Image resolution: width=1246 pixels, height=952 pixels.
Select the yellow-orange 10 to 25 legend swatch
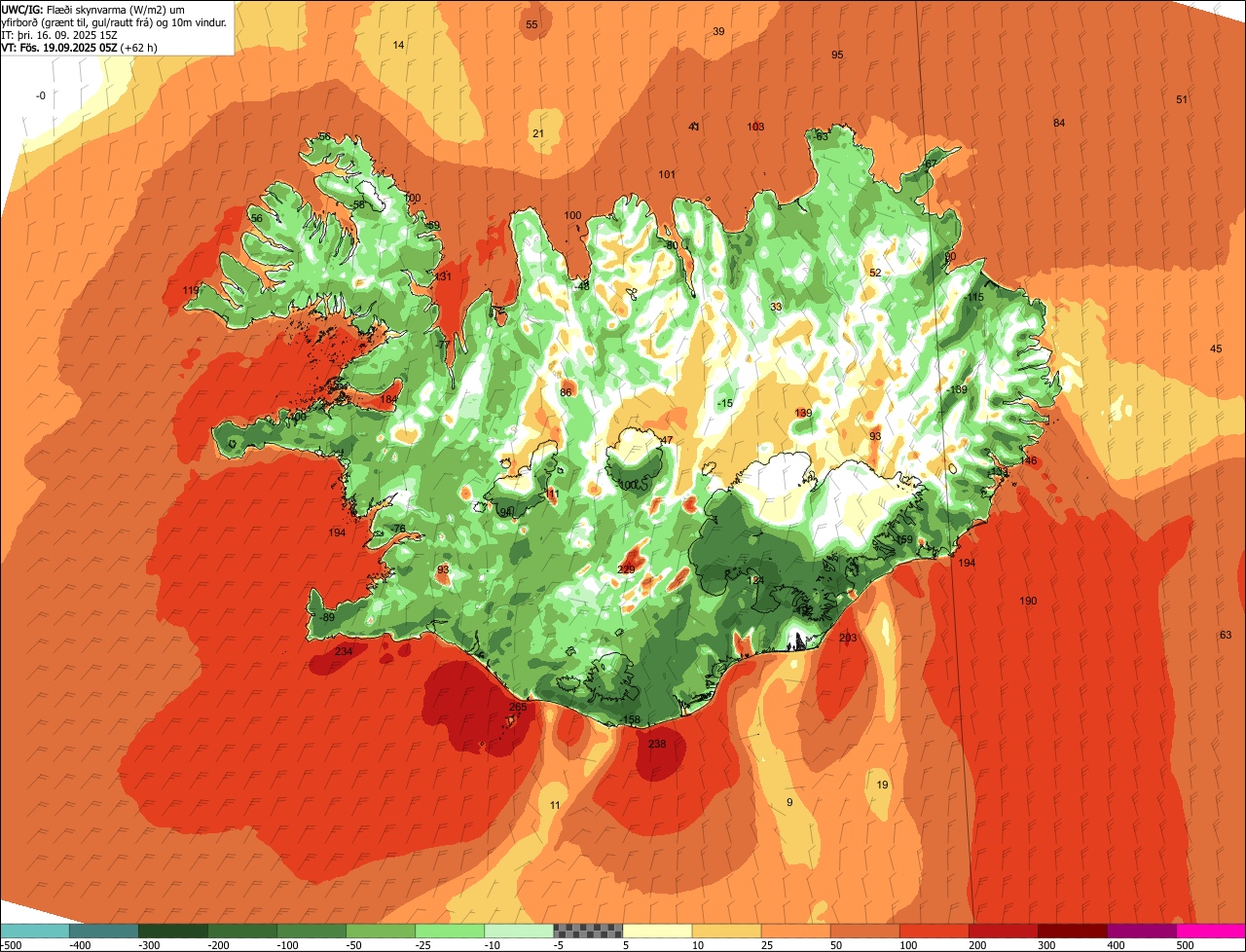726,931
